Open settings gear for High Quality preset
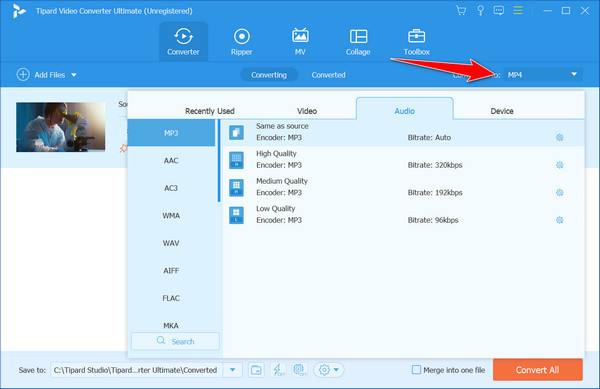The width and height of the screenshot is (600, 389). [559, 165]
